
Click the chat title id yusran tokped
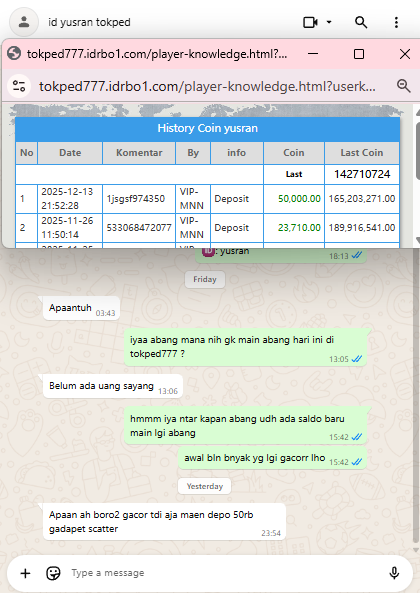89,22
